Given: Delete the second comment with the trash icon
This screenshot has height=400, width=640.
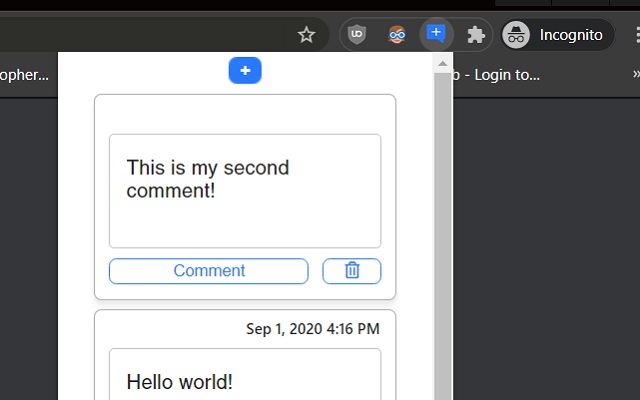Looking at the screenshot, I should [x=352, y=271].
